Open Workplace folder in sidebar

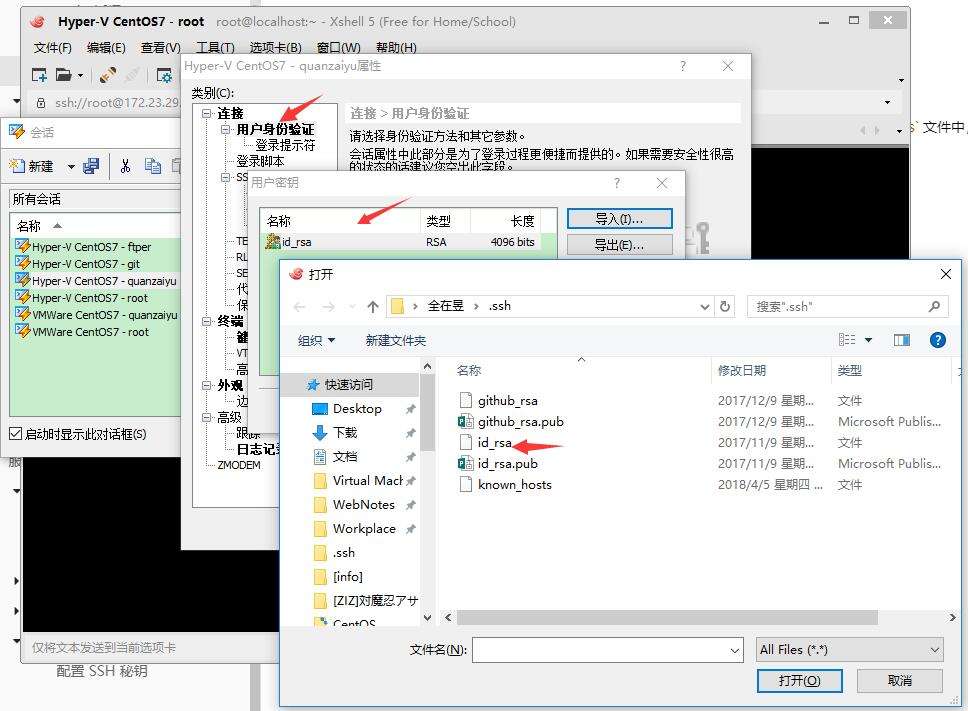coord(364,529)
